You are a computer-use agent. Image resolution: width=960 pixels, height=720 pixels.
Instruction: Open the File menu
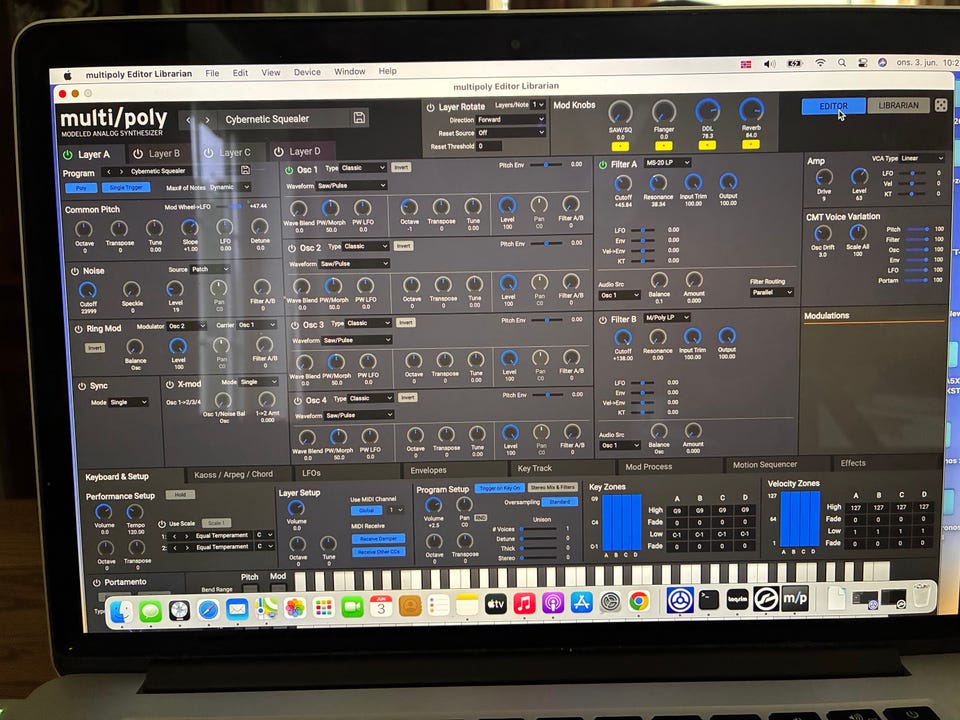pyautogui.click(x=212, y=73)
